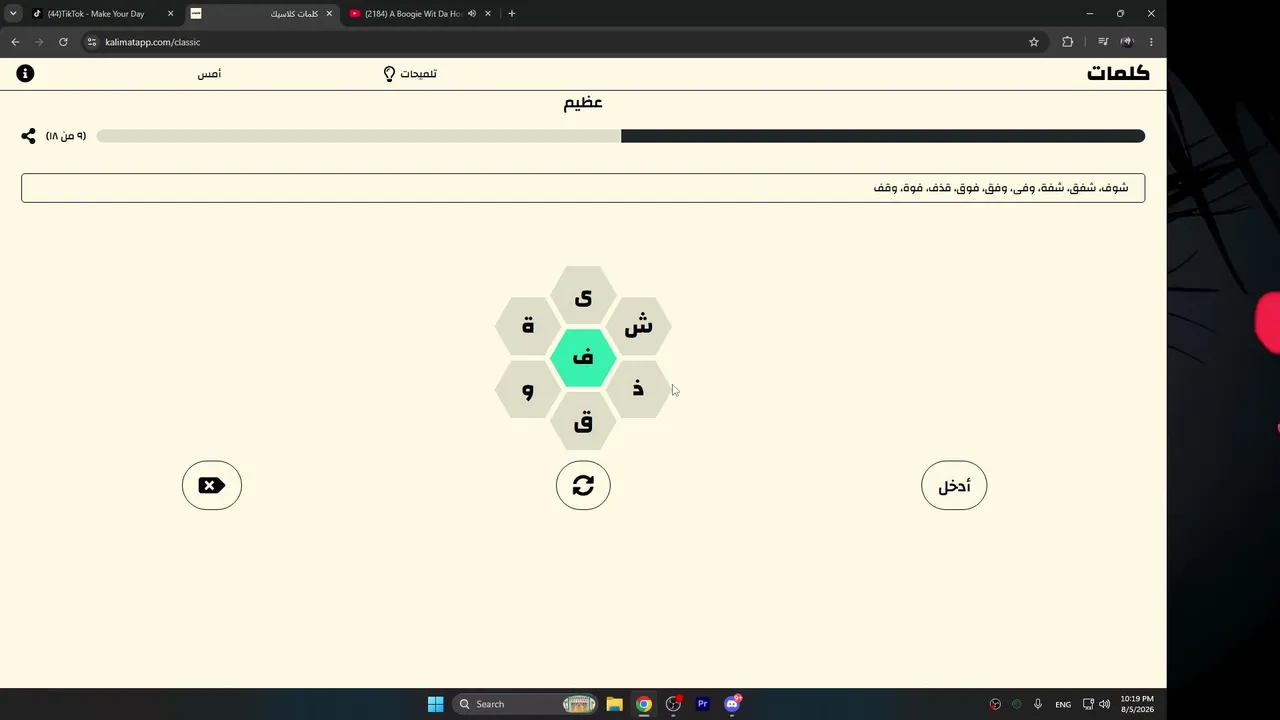Click the عظيم rank label

pos(583,103)
